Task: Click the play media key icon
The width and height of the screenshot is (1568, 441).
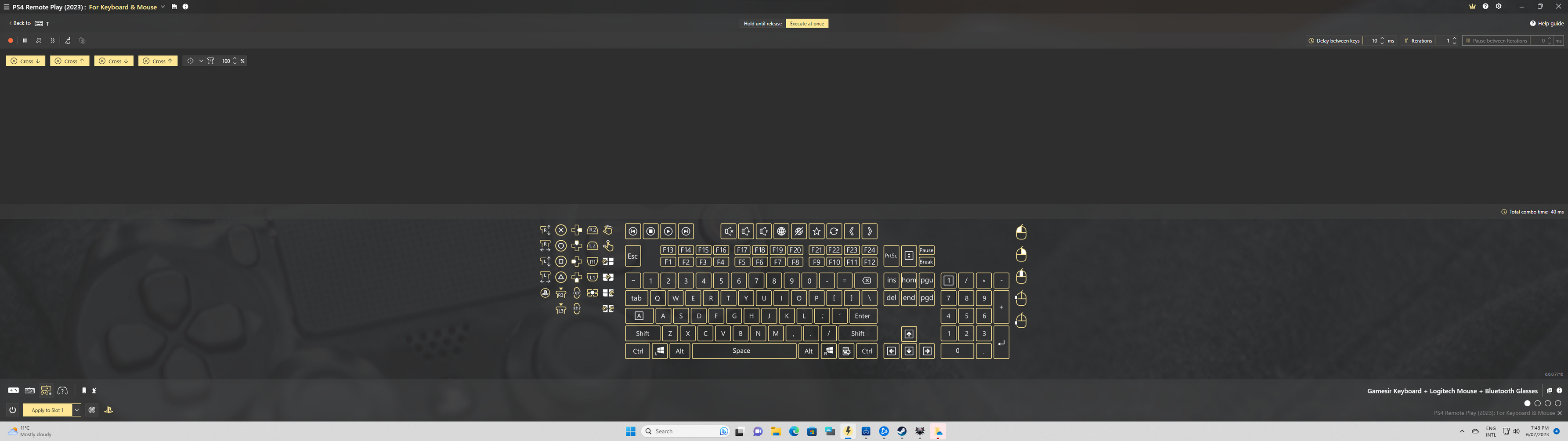Action: coord(668,231)
